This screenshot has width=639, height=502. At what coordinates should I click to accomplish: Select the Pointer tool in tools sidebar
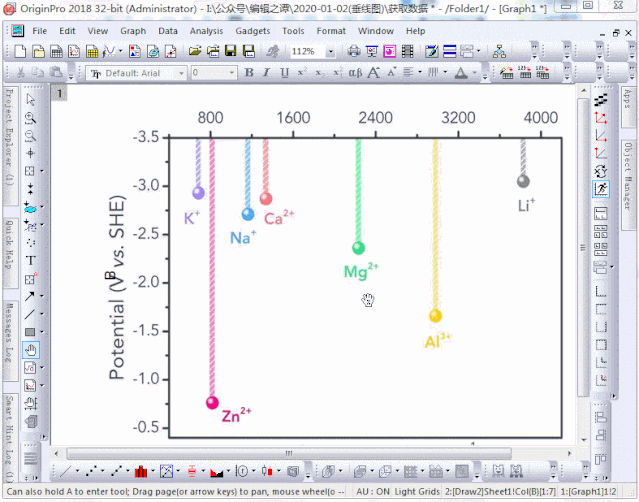(30, 100)
